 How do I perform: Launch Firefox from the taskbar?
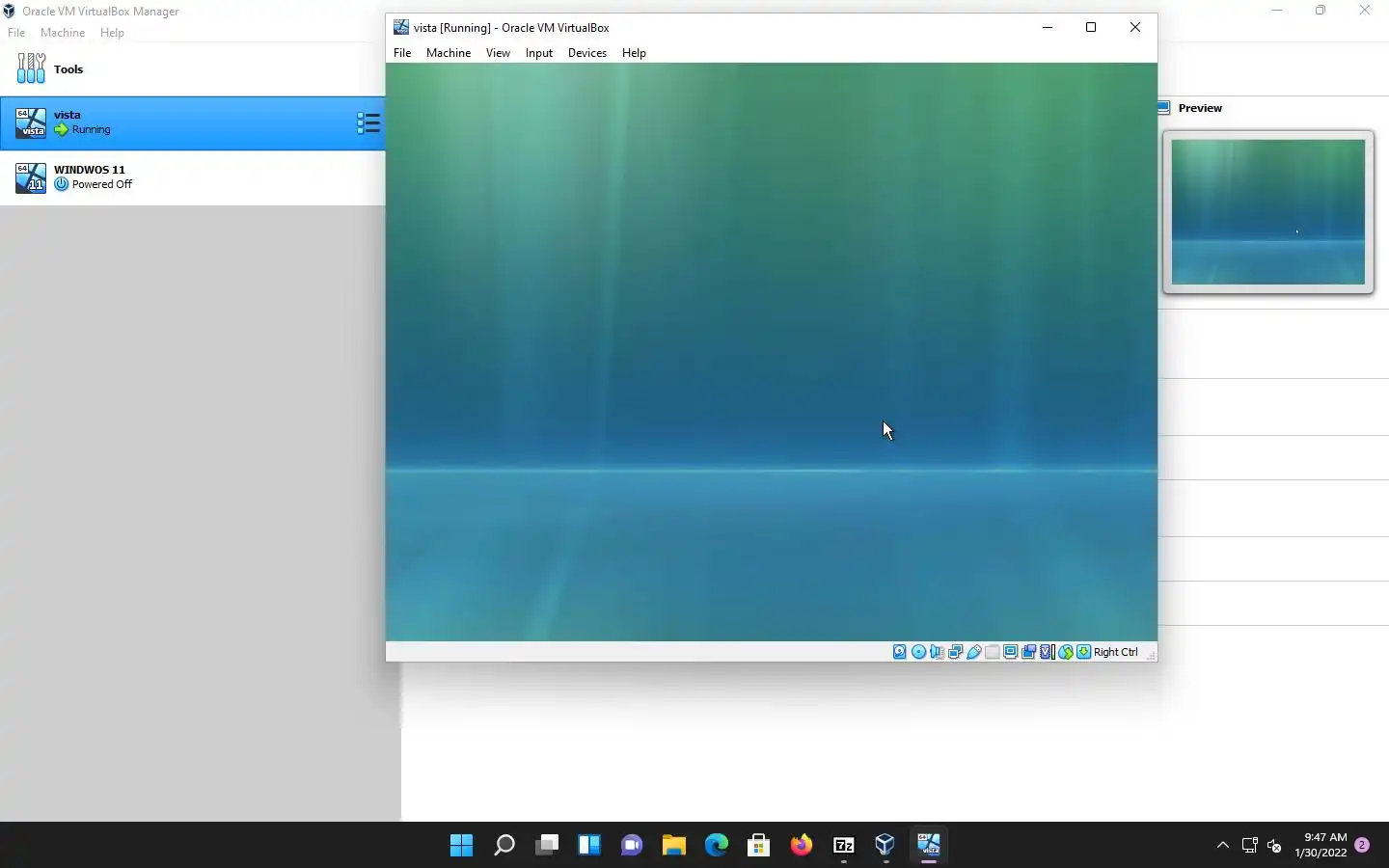801,845
